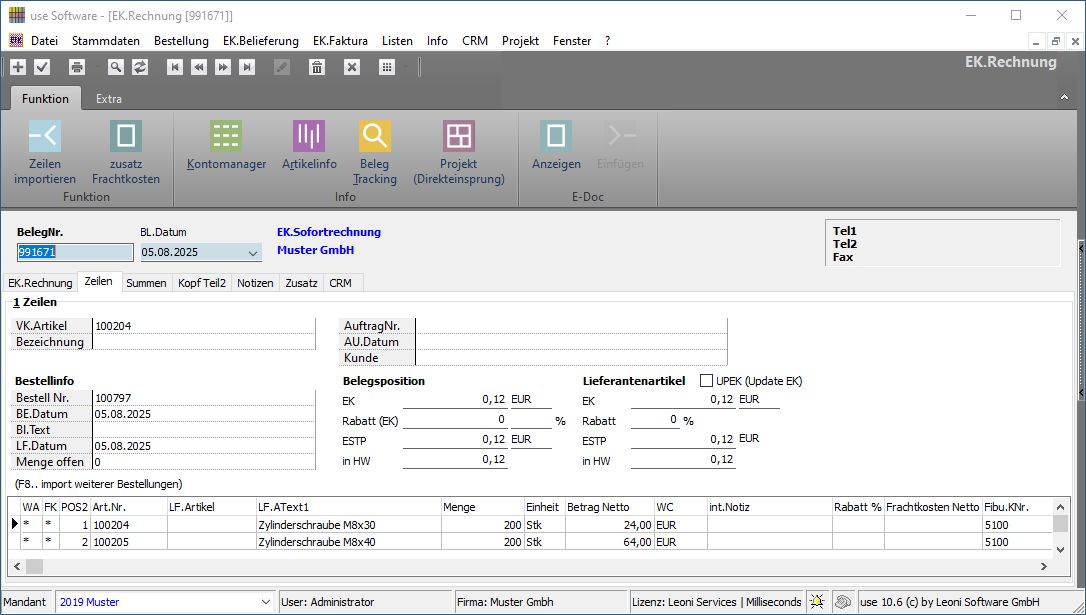Switch to the Summen tab

(146, 283)
